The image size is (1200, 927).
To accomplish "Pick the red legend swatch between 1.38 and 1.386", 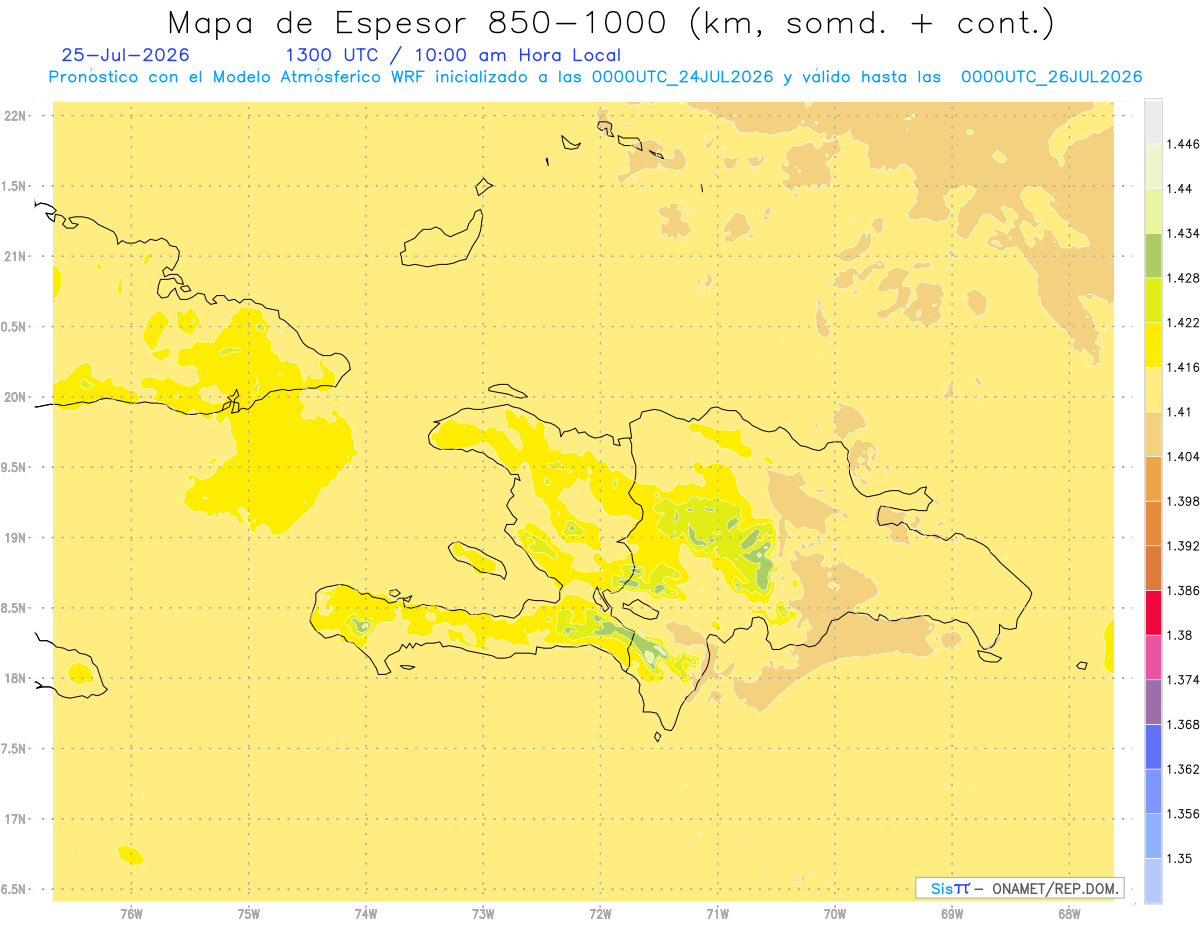I will pos(1153,612).
